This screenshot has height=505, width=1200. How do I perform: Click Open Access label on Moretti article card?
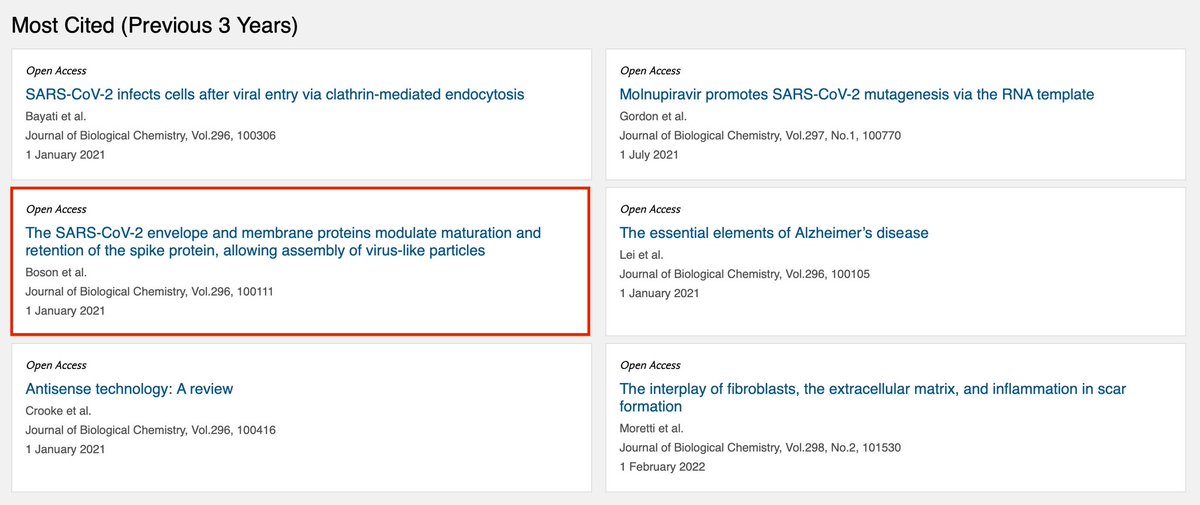point(650,365)
